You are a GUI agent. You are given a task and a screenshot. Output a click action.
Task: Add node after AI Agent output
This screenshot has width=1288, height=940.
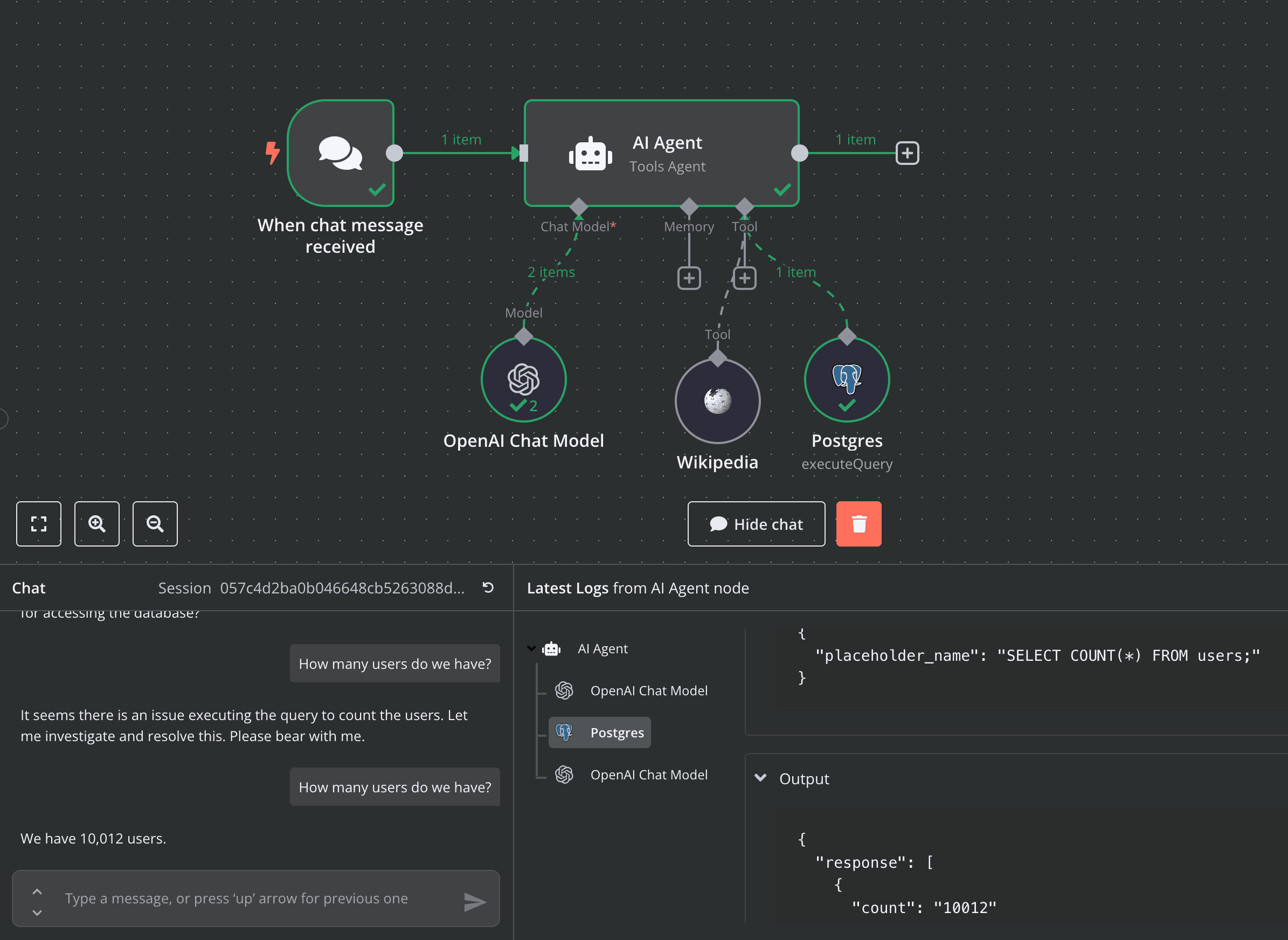coord(908,153)
